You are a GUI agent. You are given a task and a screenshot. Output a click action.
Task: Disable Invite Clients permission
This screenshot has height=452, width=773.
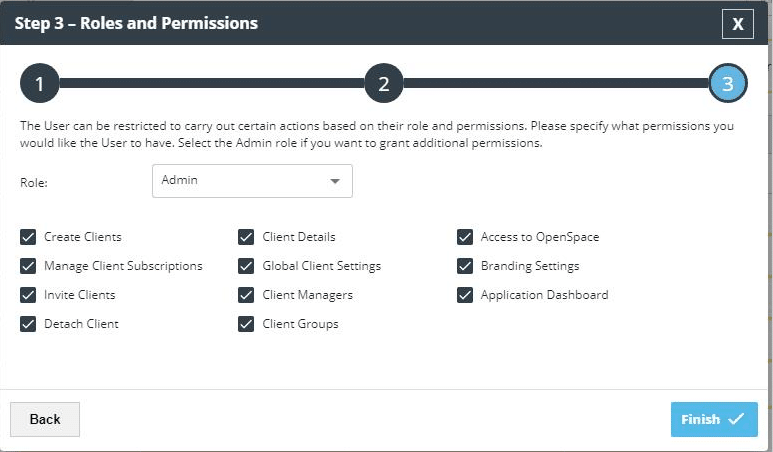[28, 295]
